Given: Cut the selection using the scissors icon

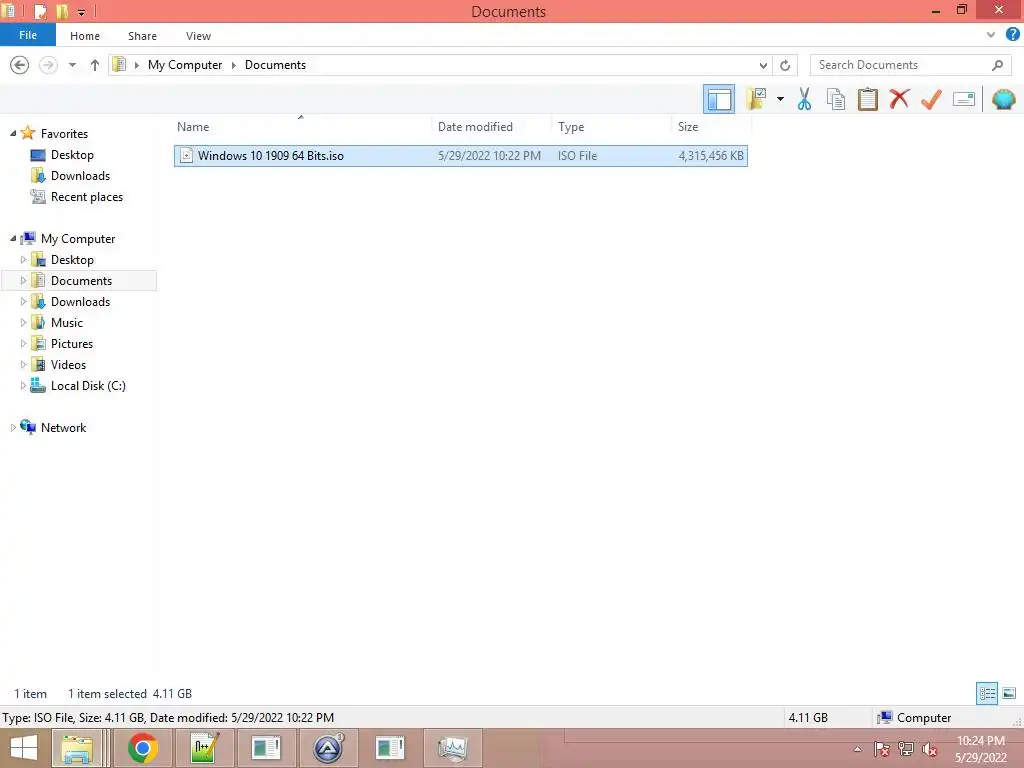Looking at the screenshot, I should (804, 99).
